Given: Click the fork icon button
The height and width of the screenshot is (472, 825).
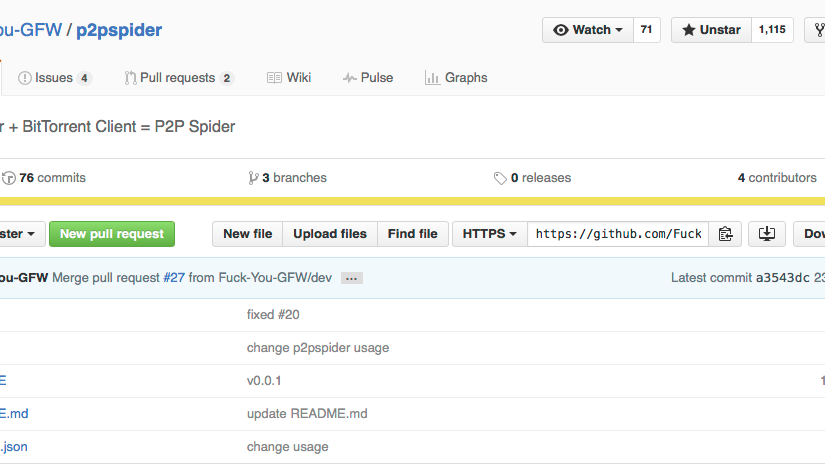Looking at the screenshot, I should click(817, 30).
